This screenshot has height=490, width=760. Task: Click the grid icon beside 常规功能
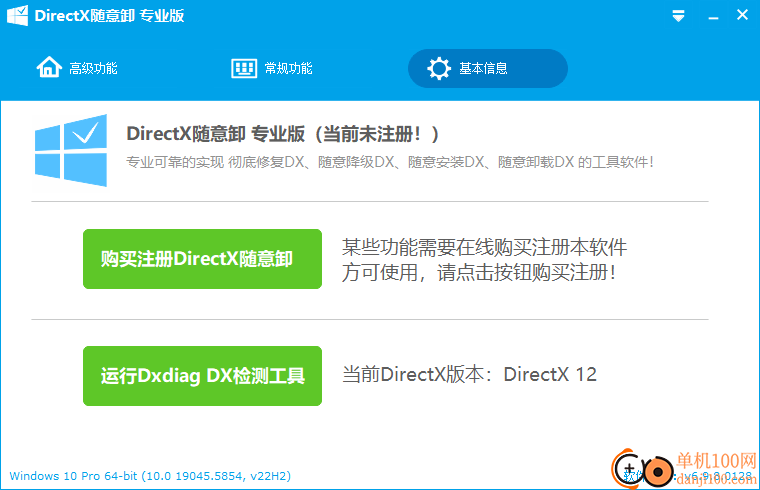coord(244,68)
